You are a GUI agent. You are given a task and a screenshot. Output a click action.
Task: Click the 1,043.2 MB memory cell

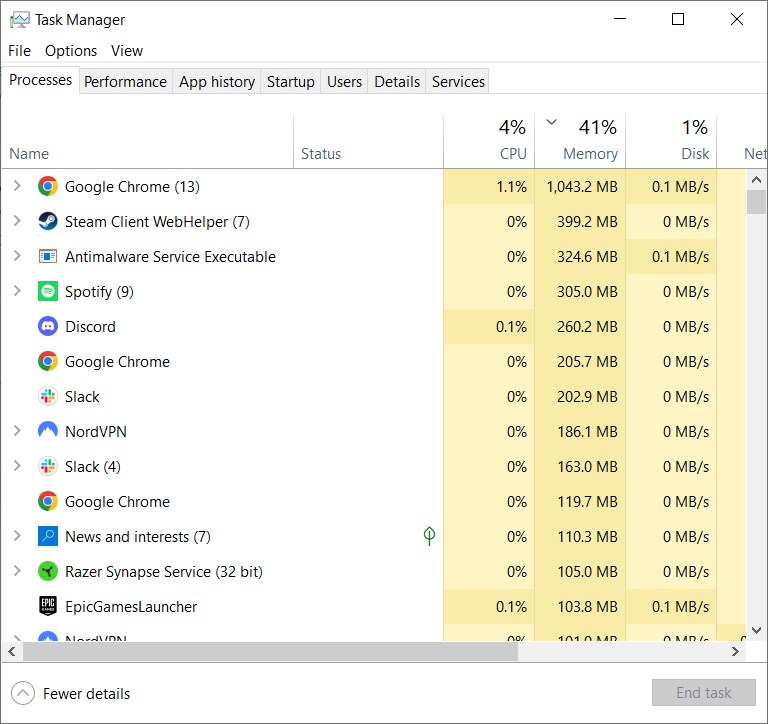coord(580,187)
